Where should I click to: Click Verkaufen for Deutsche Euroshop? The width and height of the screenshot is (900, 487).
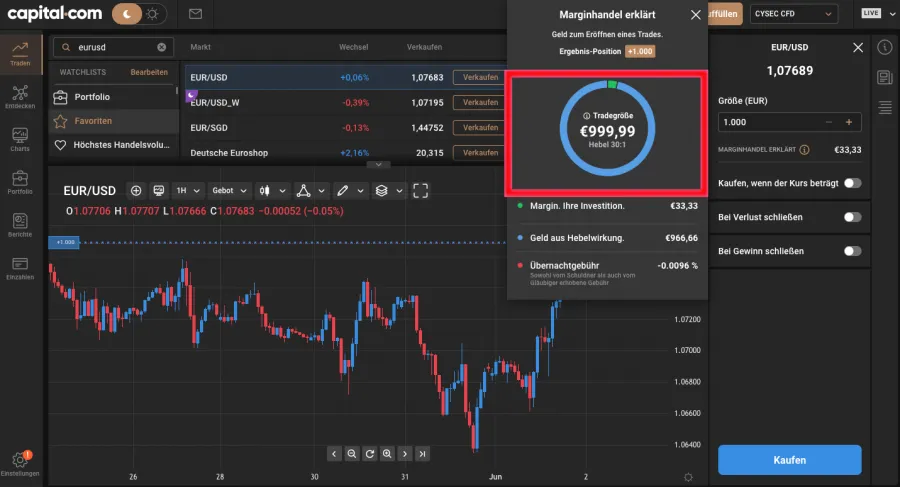tap(480, 152)
